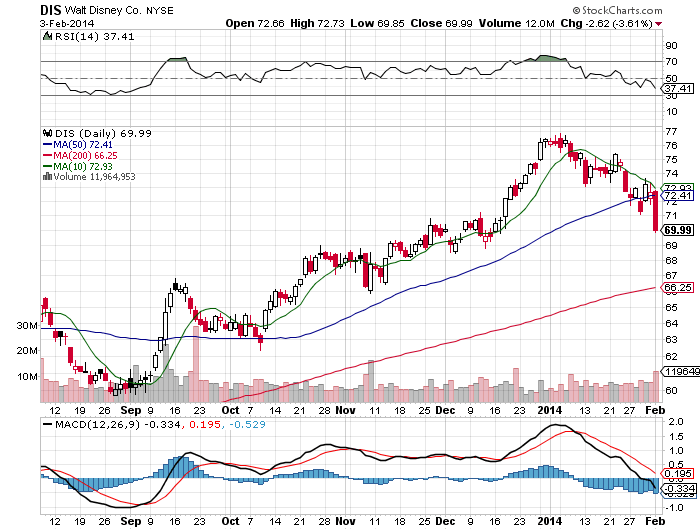This screenshot has height=530, width=700.
Task: Click 'Oct' on the MACD panel date axis
Action: pyautogui.click(x=230, y=521)
